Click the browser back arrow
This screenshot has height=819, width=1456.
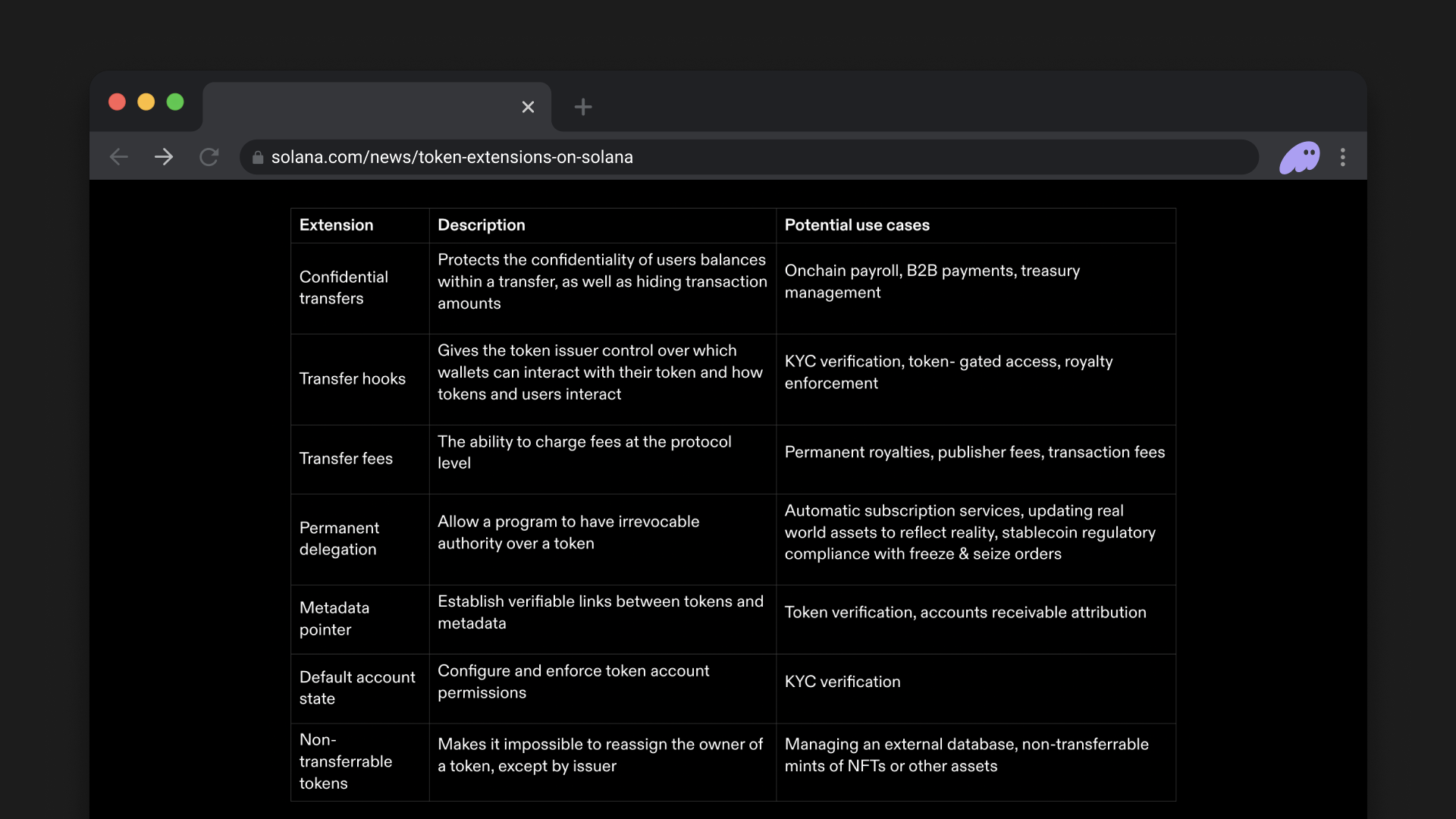point(119,157)
